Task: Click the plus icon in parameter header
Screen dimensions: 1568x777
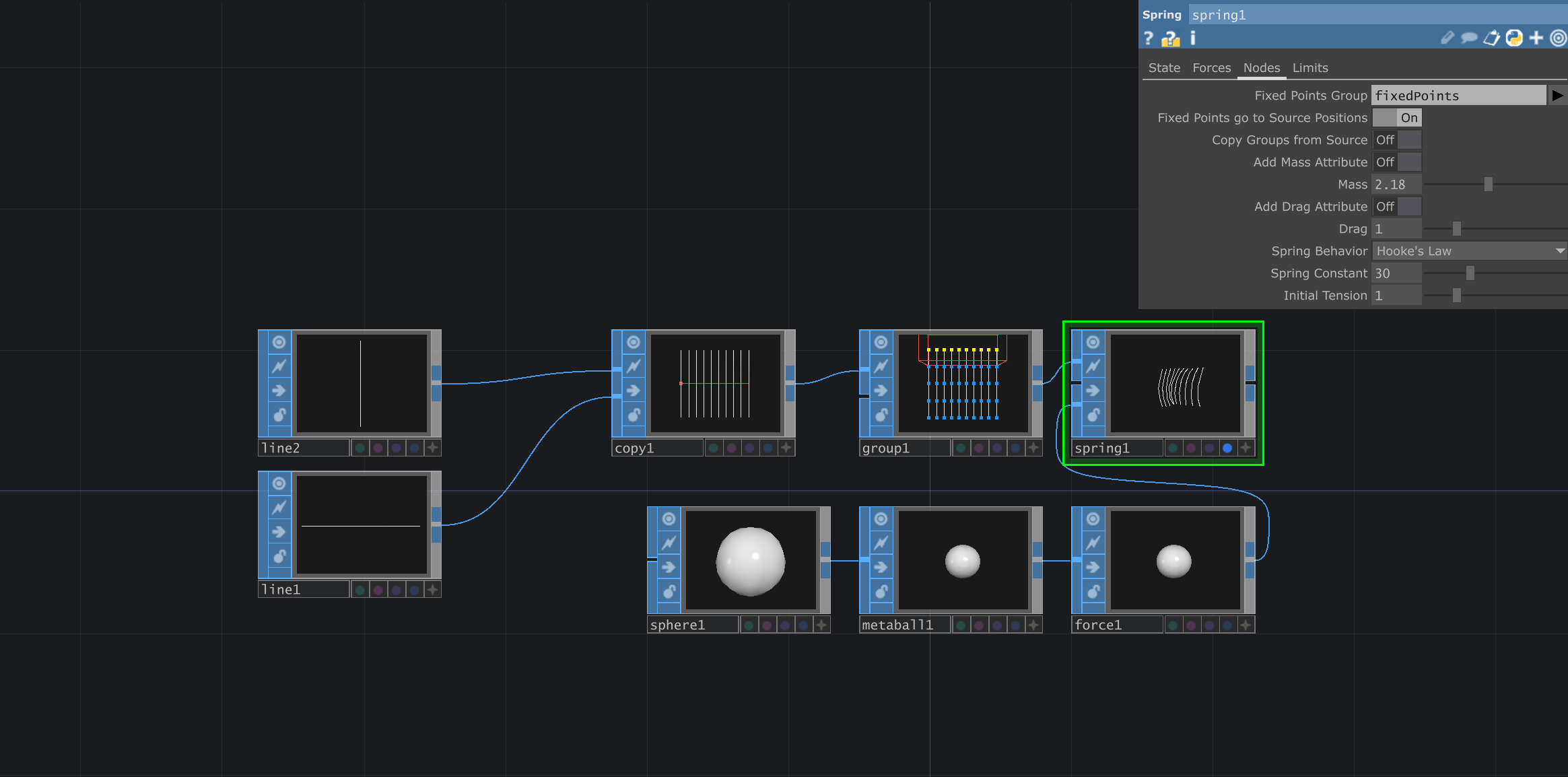Action: pos(1536,38)
